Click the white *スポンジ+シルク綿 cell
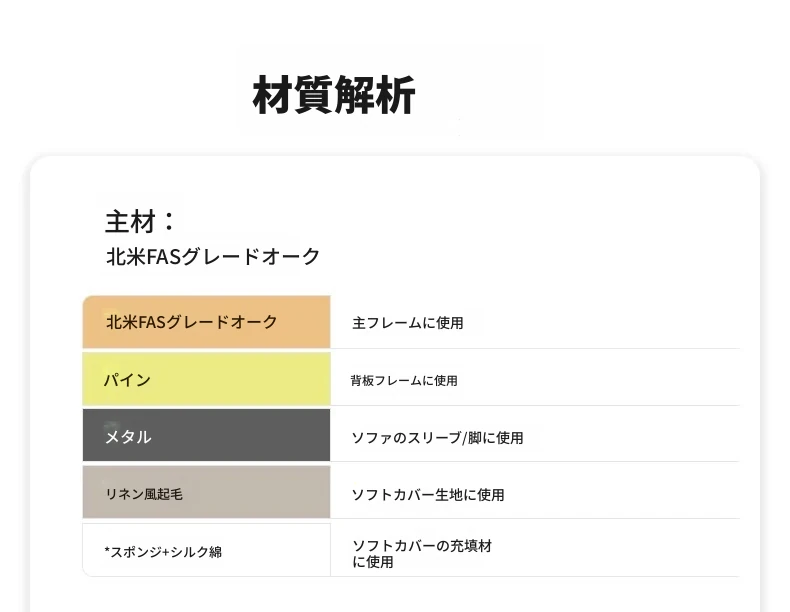The height and width of the screenshot is (612, 790). [x=207, y=550]
